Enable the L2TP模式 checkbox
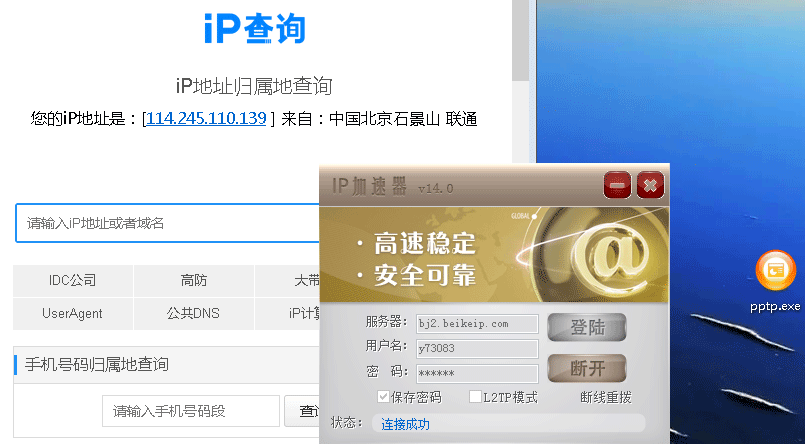Screen dimensions: 805x444 [475, 397]
